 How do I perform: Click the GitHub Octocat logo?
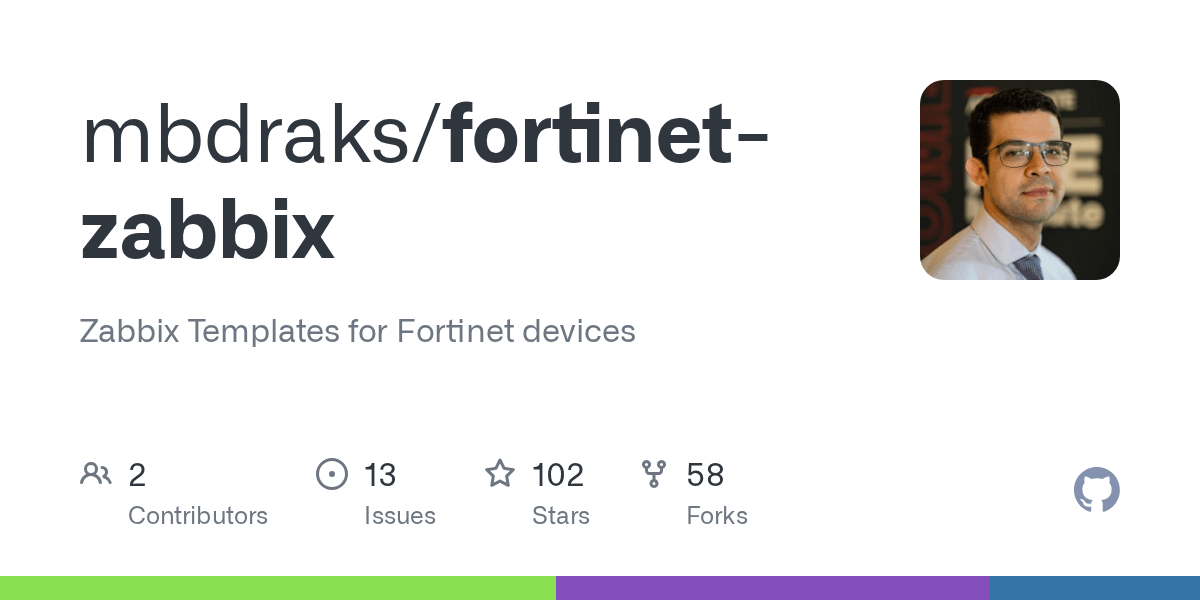1096,490
